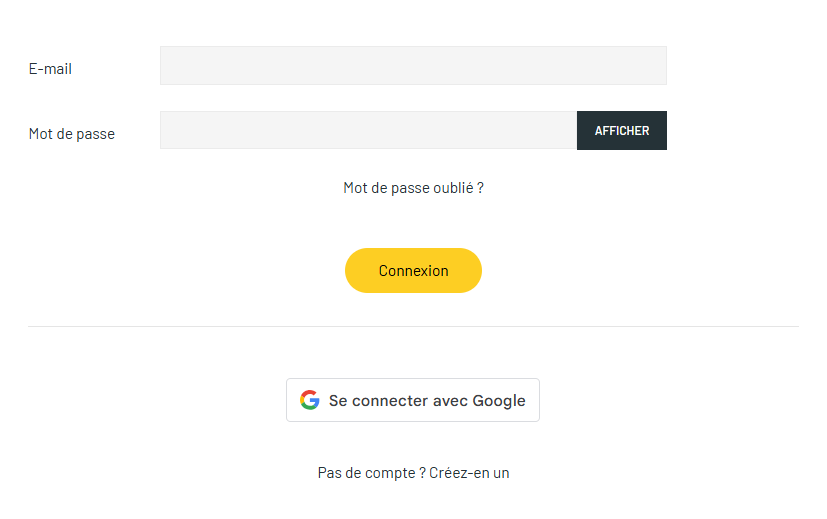
Task: Click the Google "G" logo icon
Action: coord(310,400)
